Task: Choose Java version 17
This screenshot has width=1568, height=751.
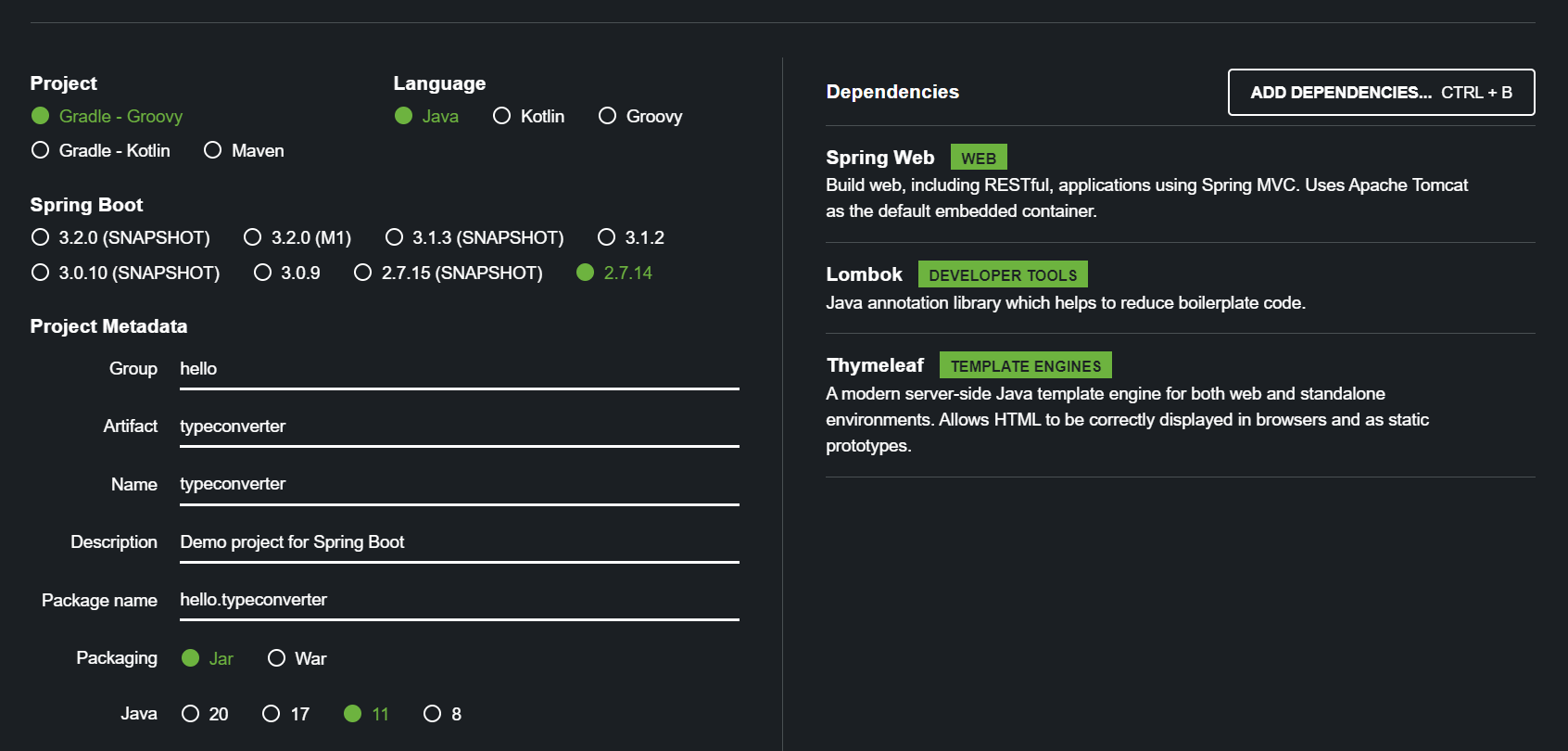Action: 285,714
